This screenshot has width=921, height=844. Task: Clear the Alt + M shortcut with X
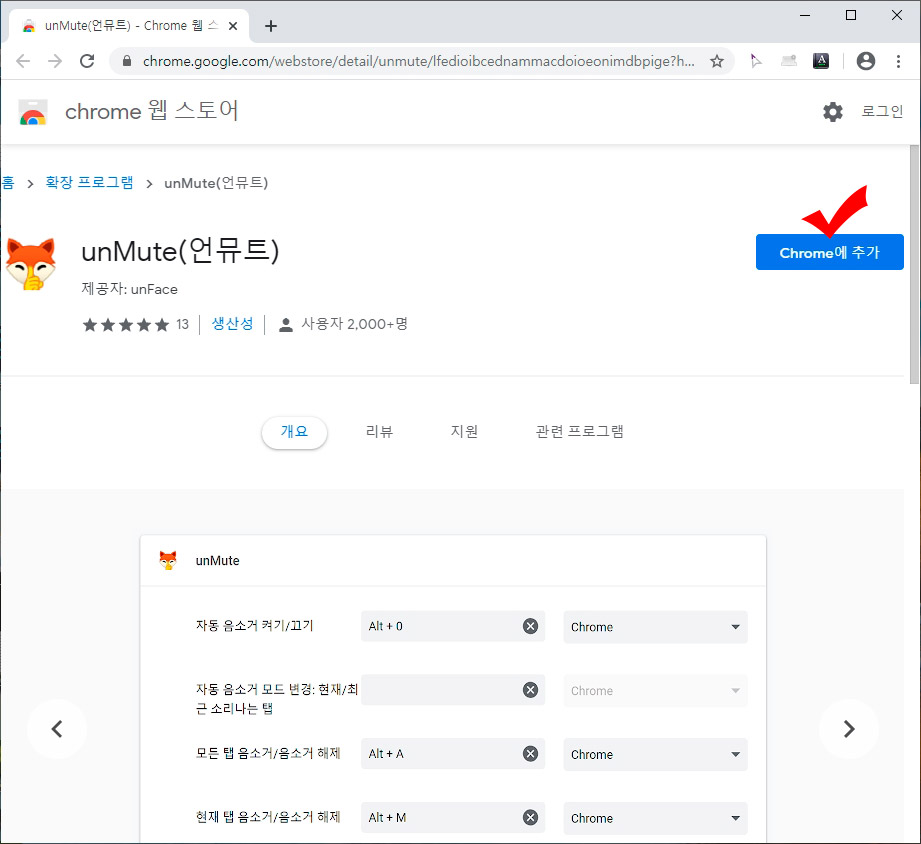pyautogui.click(x=530, y=817)
